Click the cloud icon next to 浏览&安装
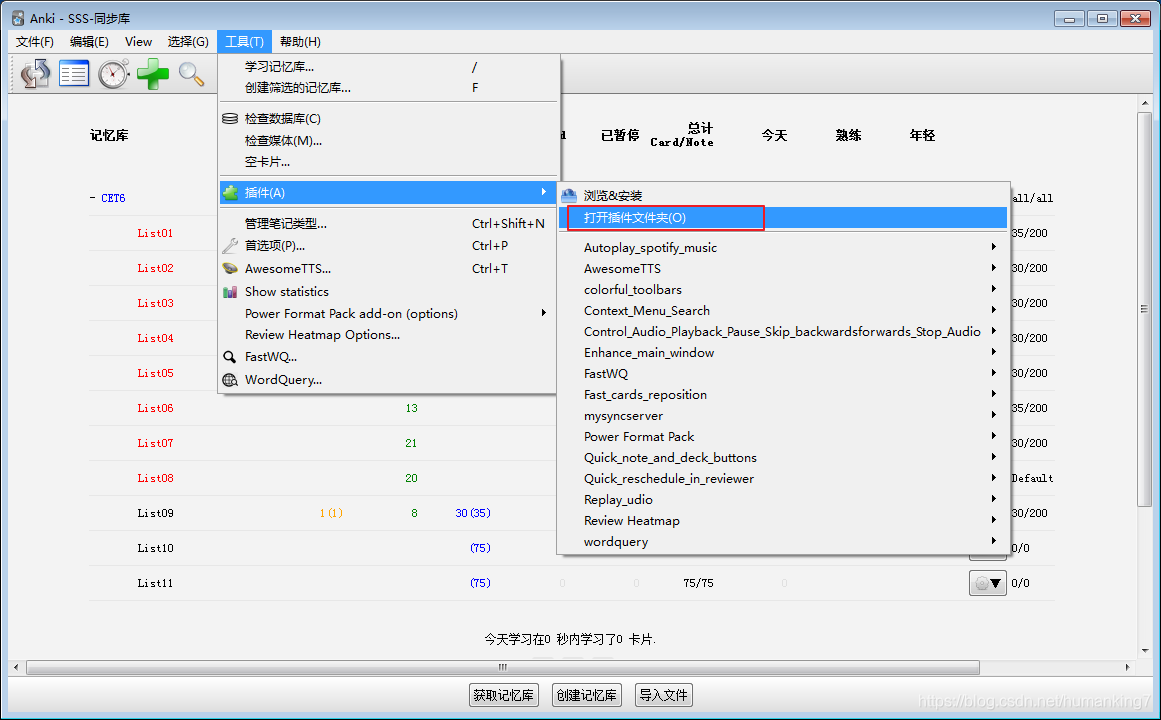This screenshot has height=720, width=1161. pos(567,194)
